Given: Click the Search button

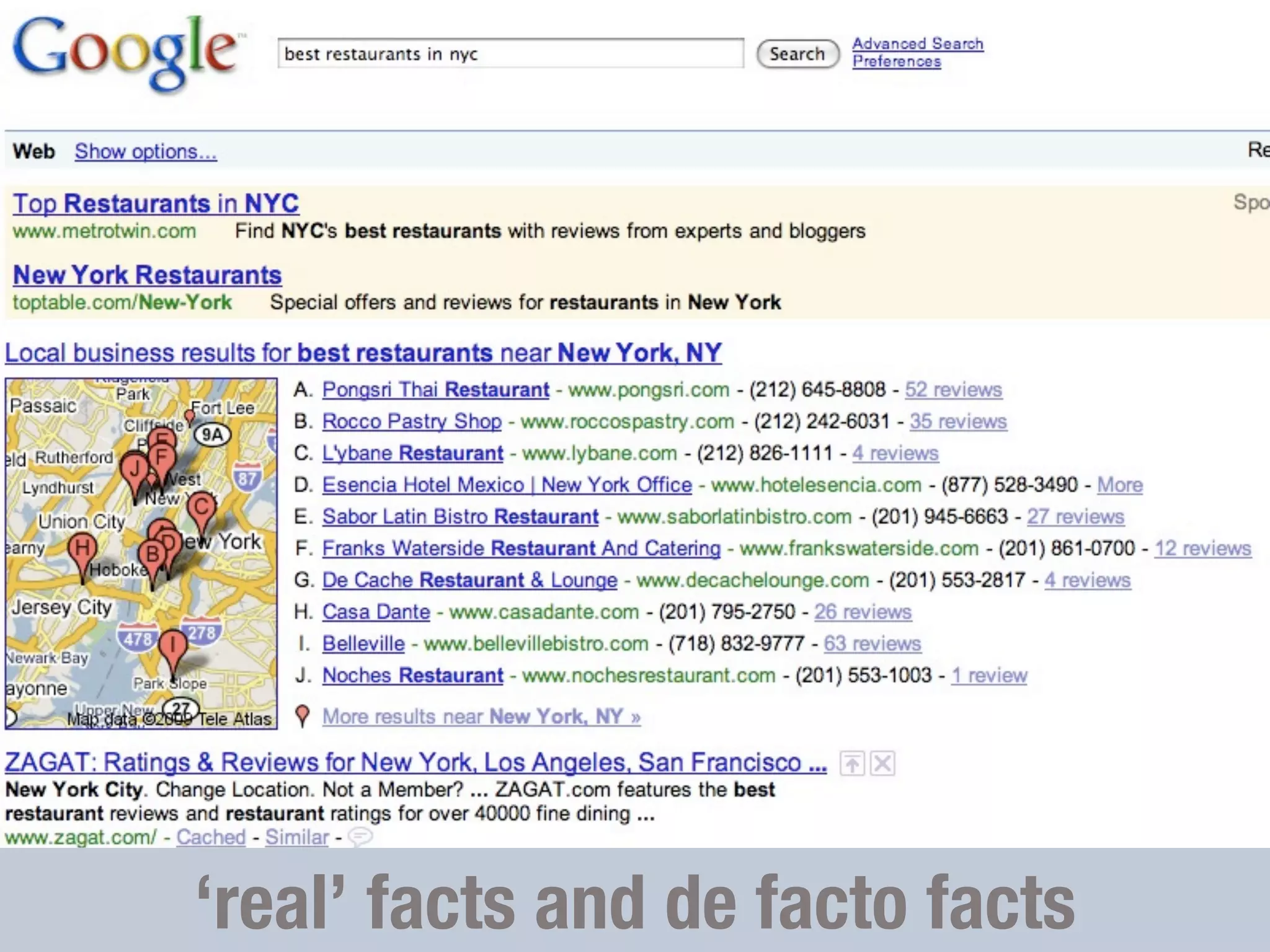Looking at the screenshot, I should point(797,54).
